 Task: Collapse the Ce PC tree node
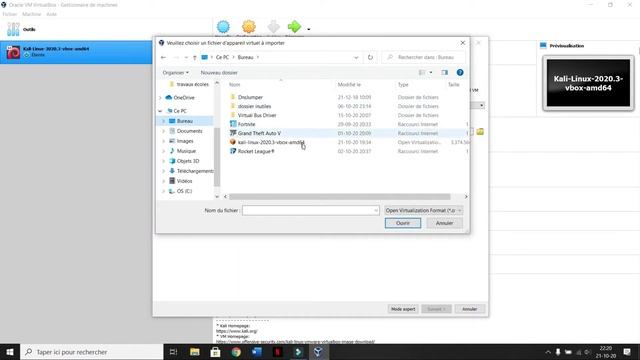[x=160, y=111]
